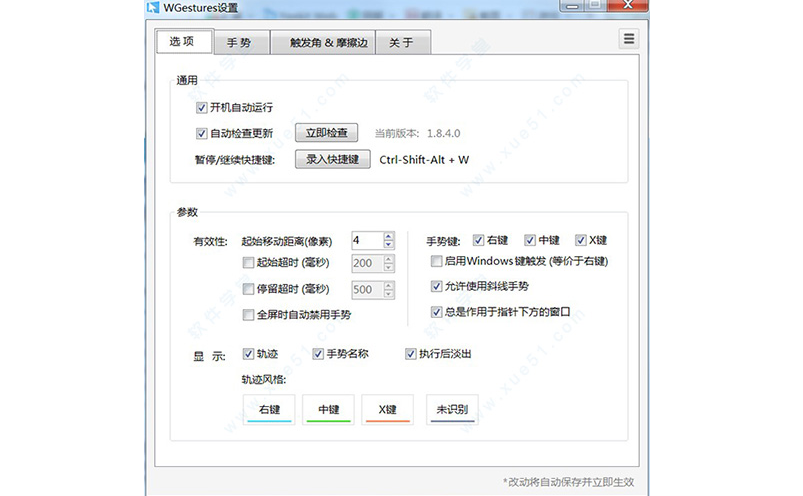803x496 pixels.
Task: Minimize the WGestures settings window
Action: coord(572,6)
